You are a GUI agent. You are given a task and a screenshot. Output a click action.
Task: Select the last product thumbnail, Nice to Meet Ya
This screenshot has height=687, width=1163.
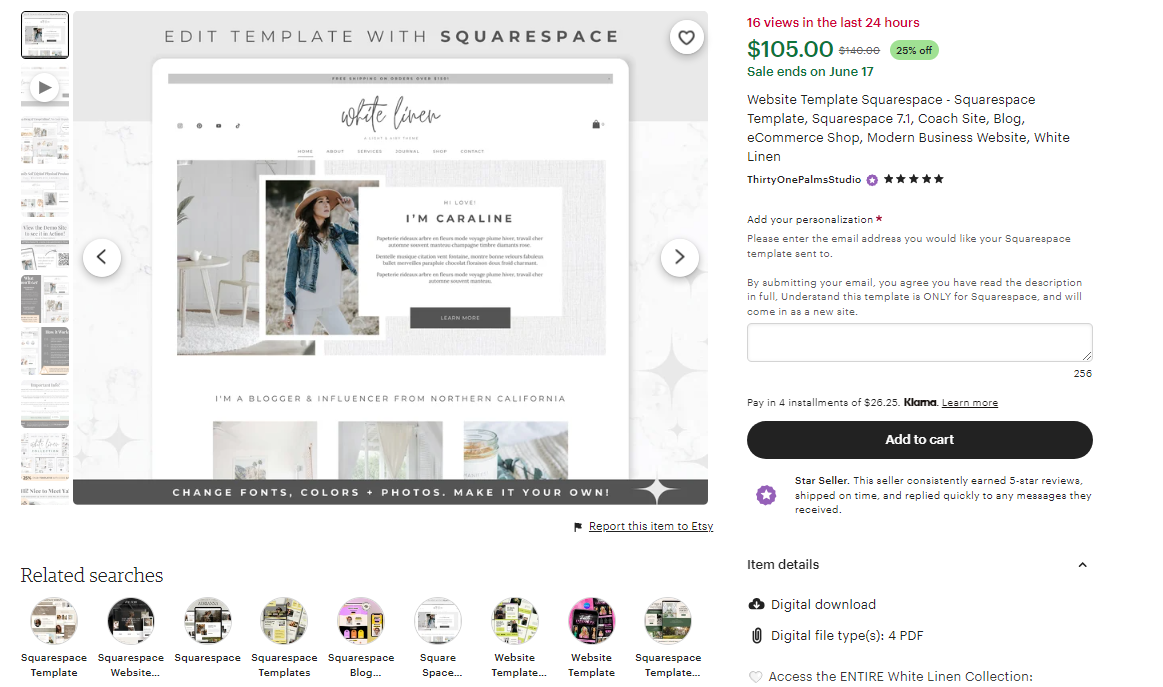45,496
